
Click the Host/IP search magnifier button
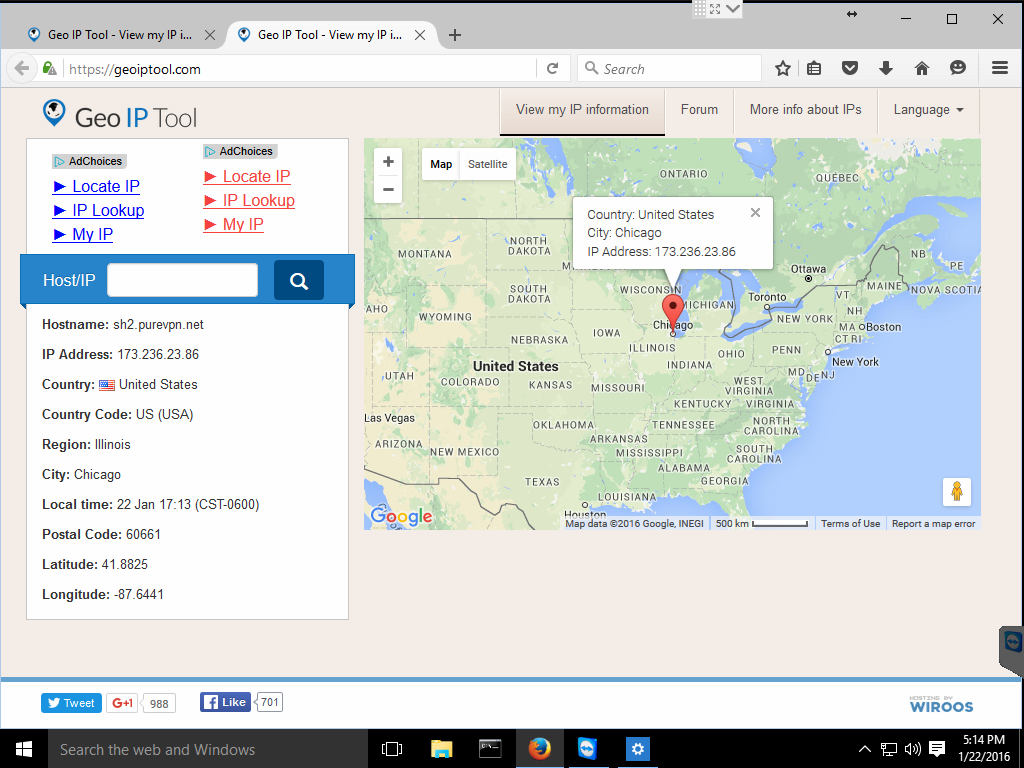coord(299,281)
